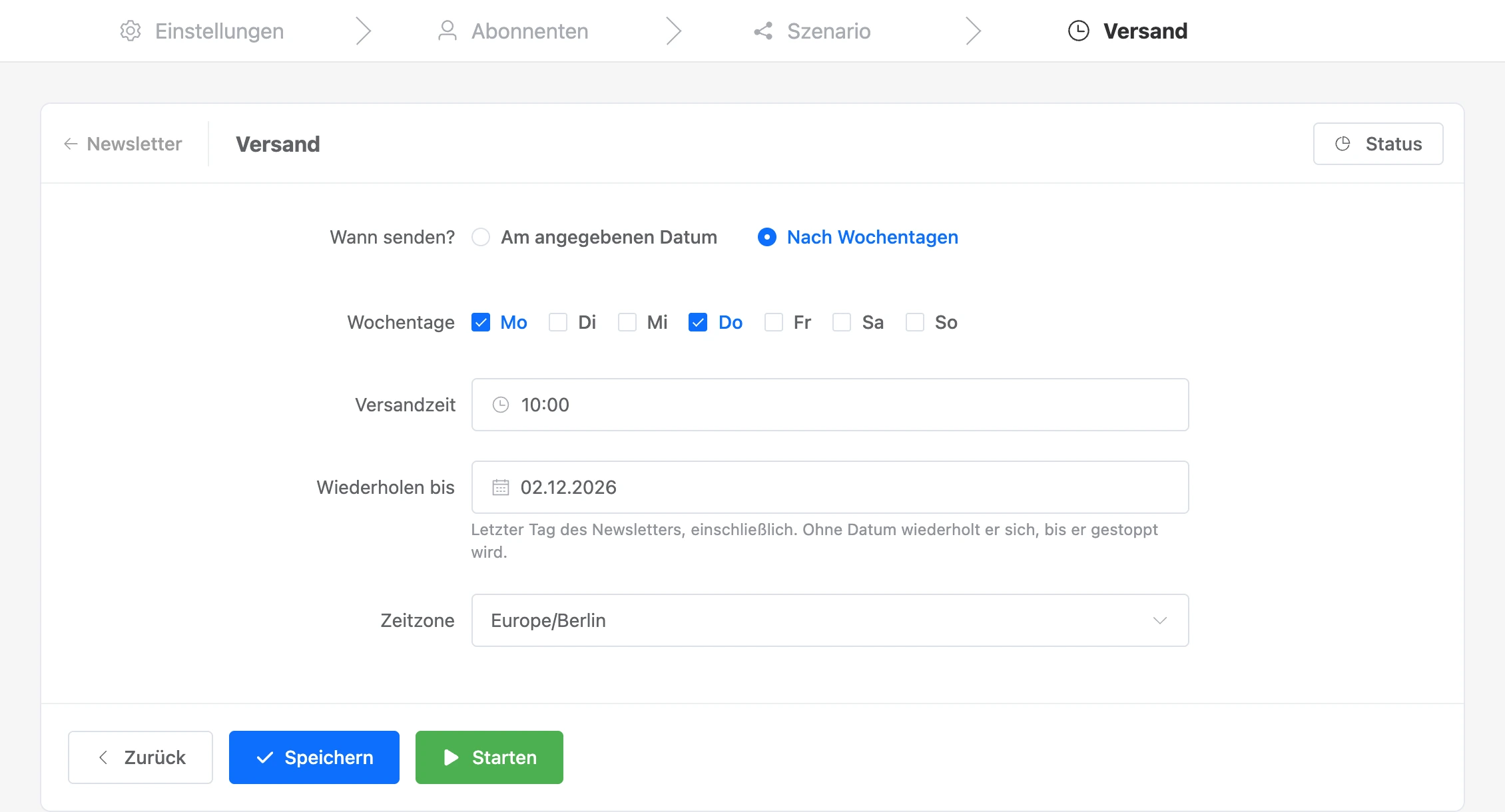Save settings with Speichern button

pos(314,757)
